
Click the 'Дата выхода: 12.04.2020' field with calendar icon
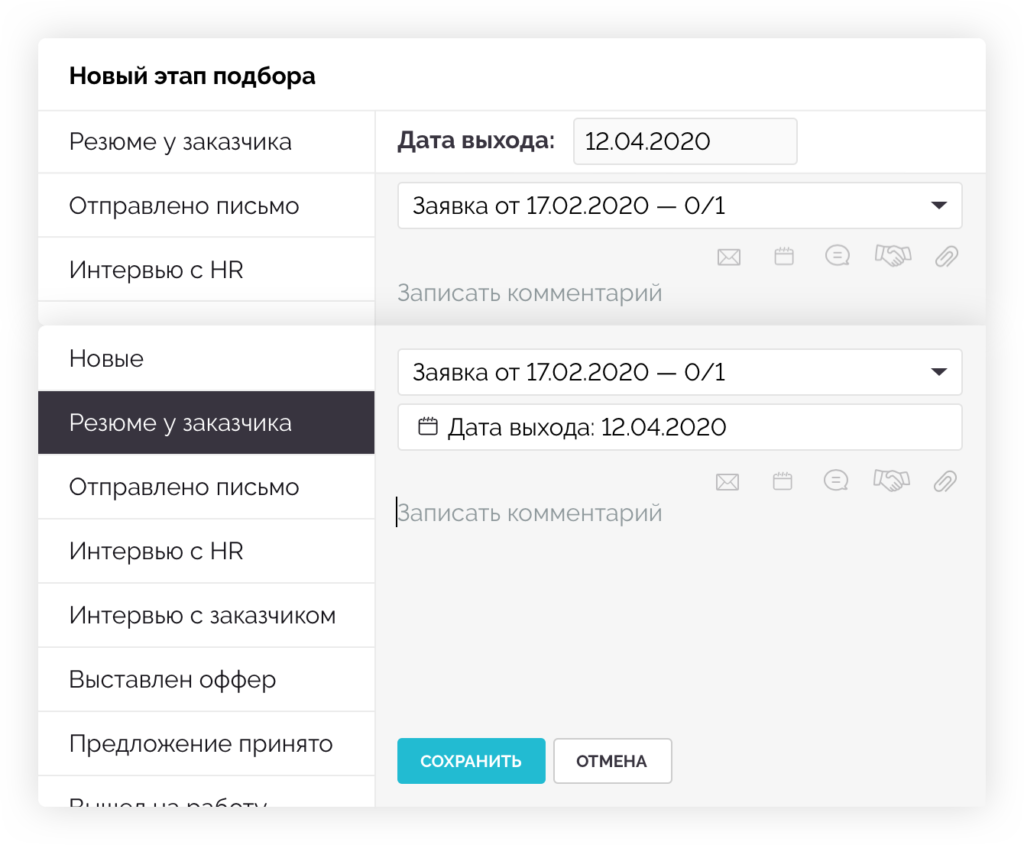679,428
